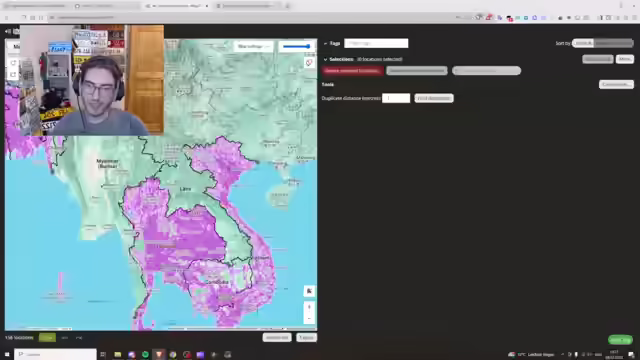Open the map type dropdown on map
The width and height of the screenshot is (640, 360).
tap(253, 46)
